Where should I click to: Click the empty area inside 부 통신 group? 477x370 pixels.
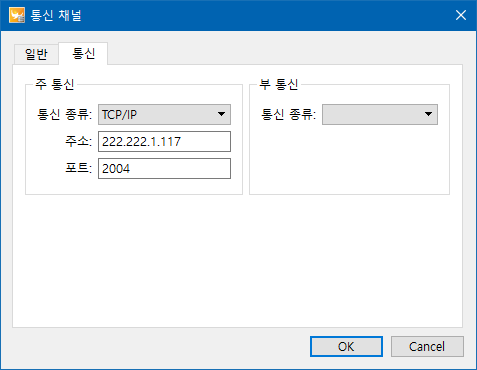(349, 159)
